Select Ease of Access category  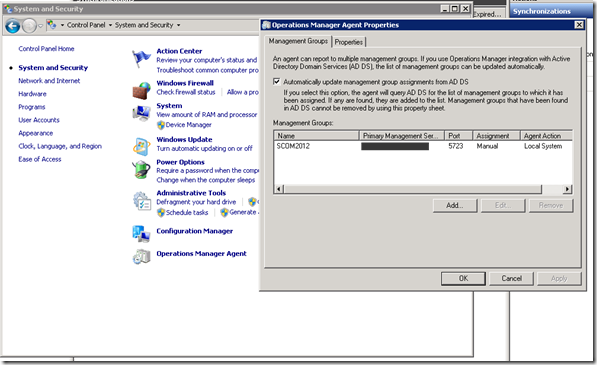(x=40, y=159)
